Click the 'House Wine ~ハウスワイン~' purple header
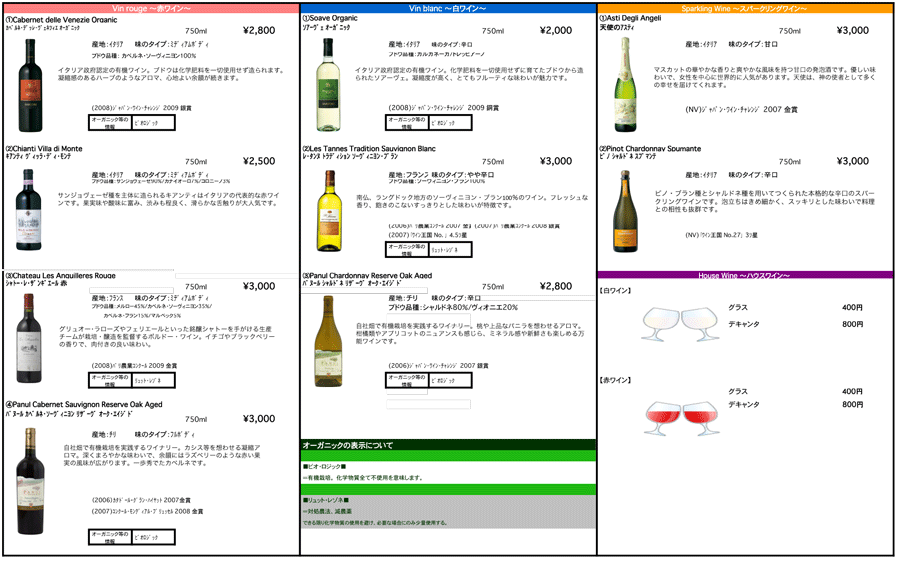Viewport: 900px width, 562px height. tap(744, 276)
